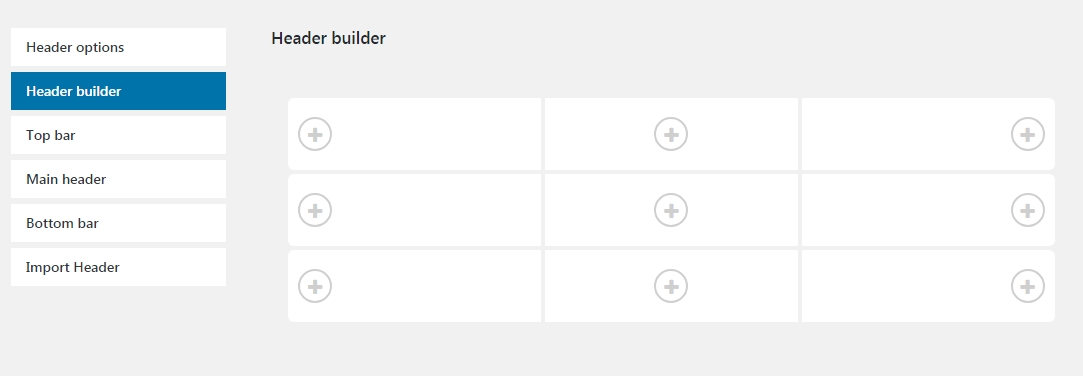Add element to middle row left cell
This screenshot has width=1083, height=376.
[x=315, y=210]
